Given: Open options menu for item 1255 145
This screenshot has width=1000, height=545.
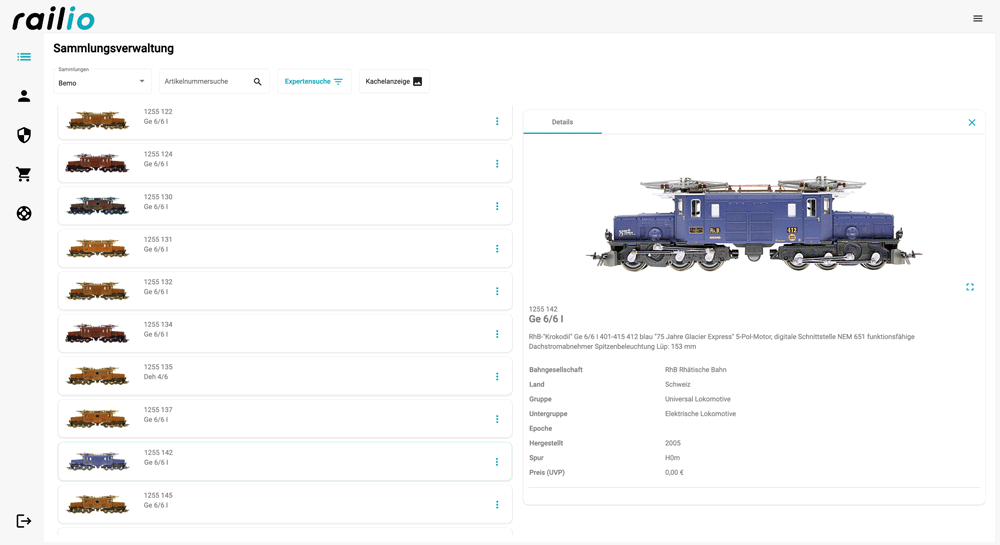Looking at the screenshot, I should (x=497, y=505).
